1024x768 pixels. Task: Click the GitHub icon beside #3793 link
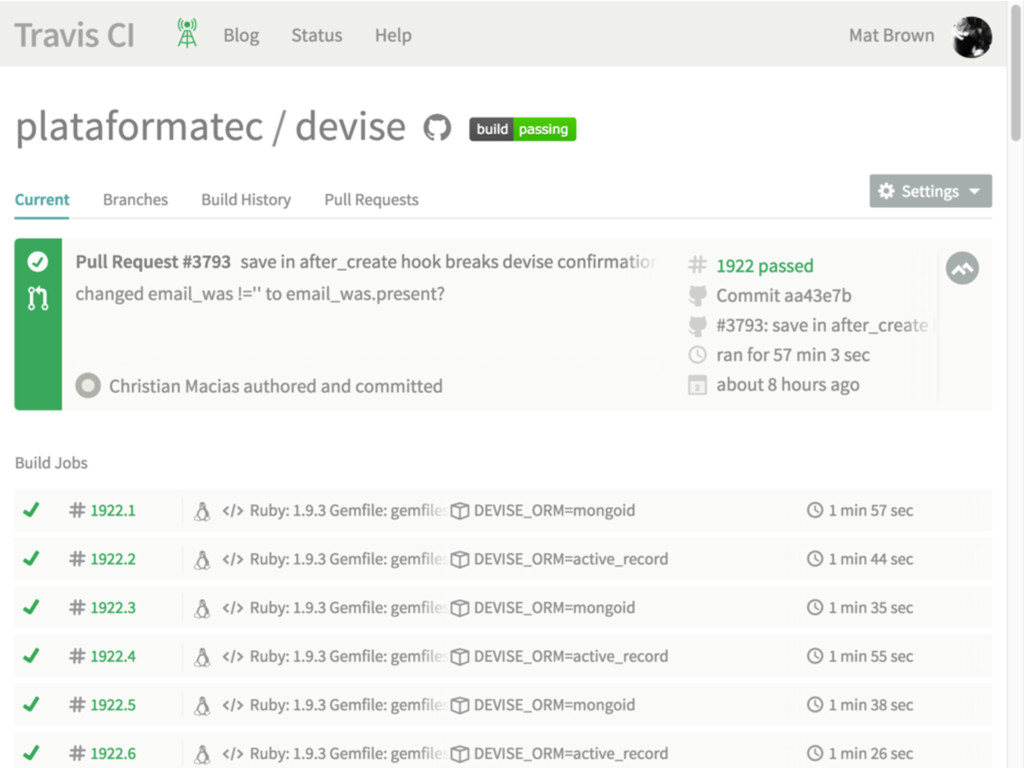pos(697,325)
